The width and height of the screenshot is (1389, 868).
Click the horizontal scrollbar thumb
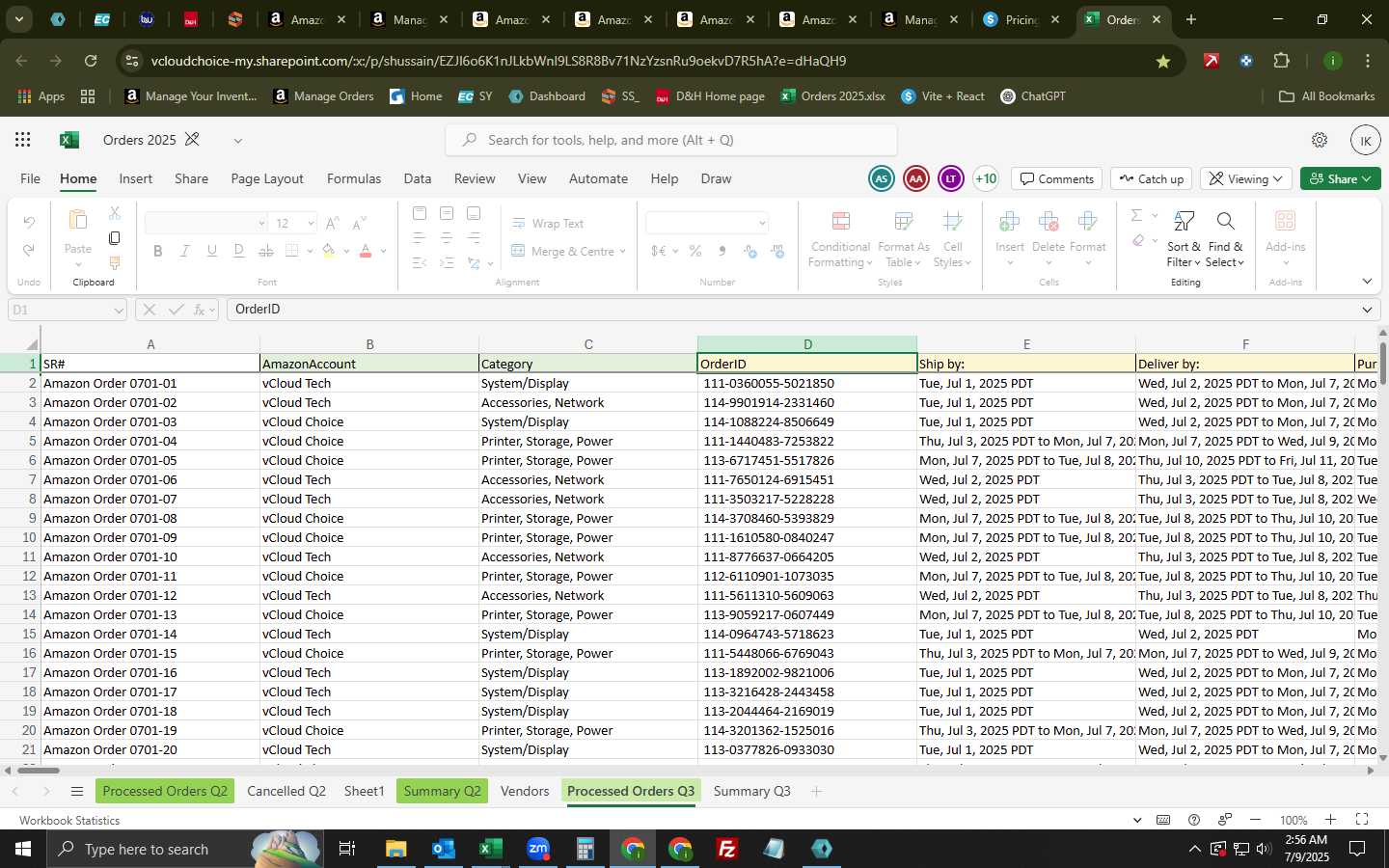37,771
